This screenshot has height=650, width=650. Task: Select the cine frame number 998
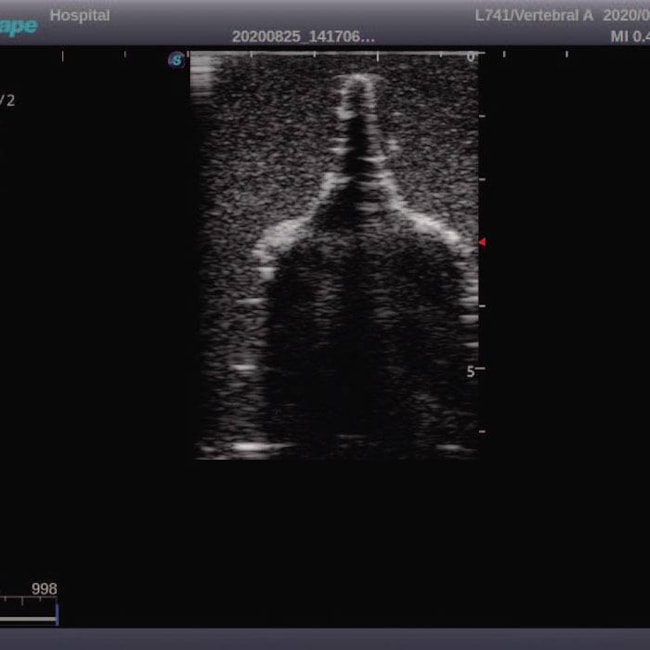coord(44,590)
